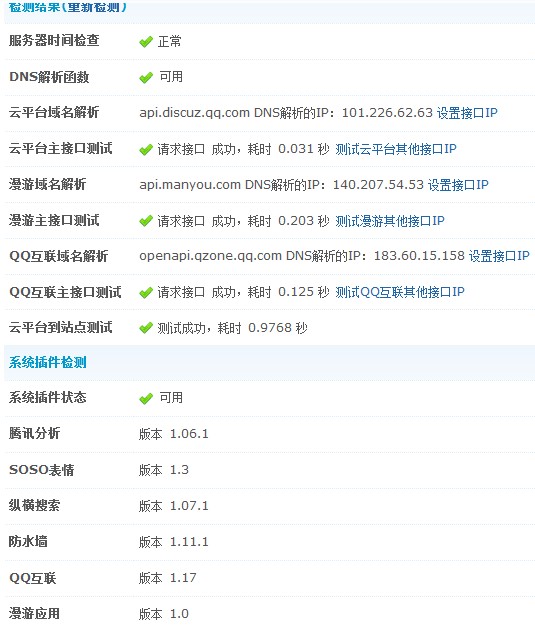Click checkmark icon in 漫游主接口测试 row
This screenshot has height=627, width=535.
[x=146, y=221]
